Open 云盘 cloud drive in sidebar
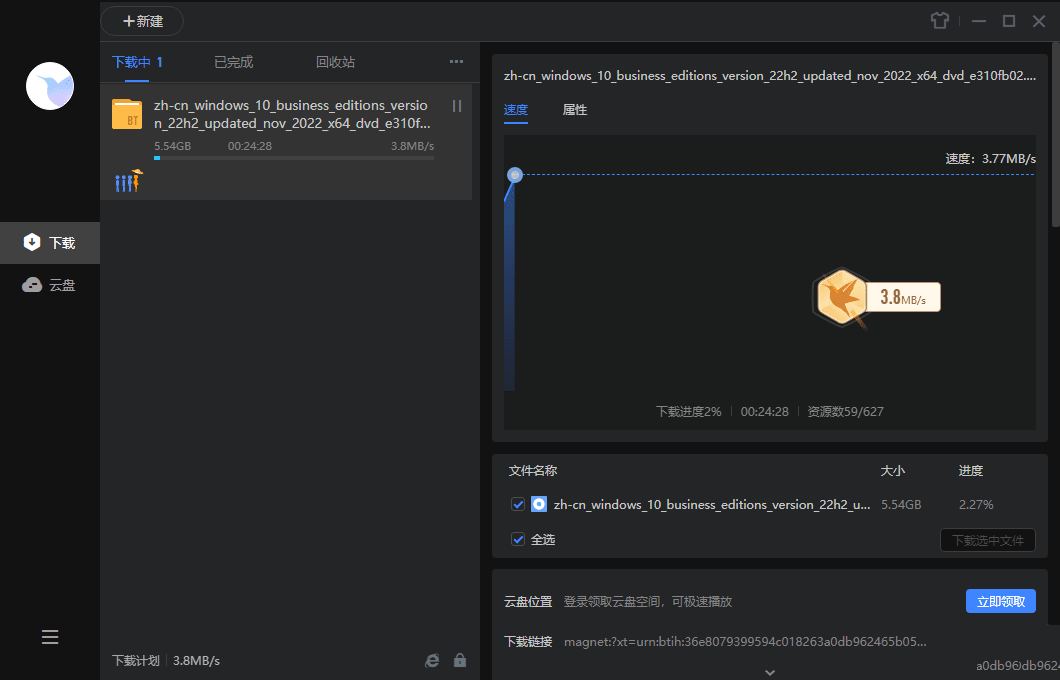 (50, 285)
